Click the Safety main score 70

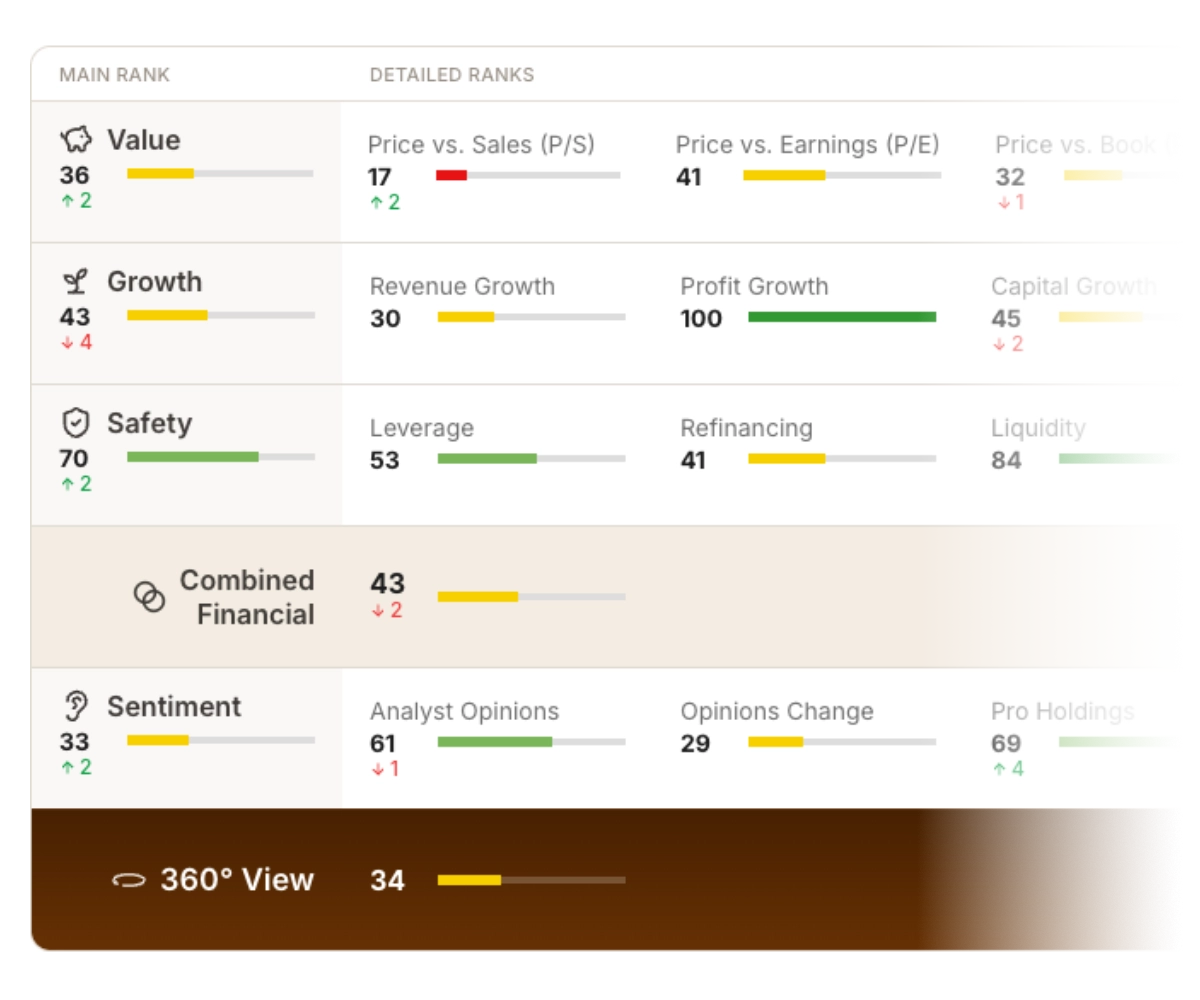coord(74,459)
